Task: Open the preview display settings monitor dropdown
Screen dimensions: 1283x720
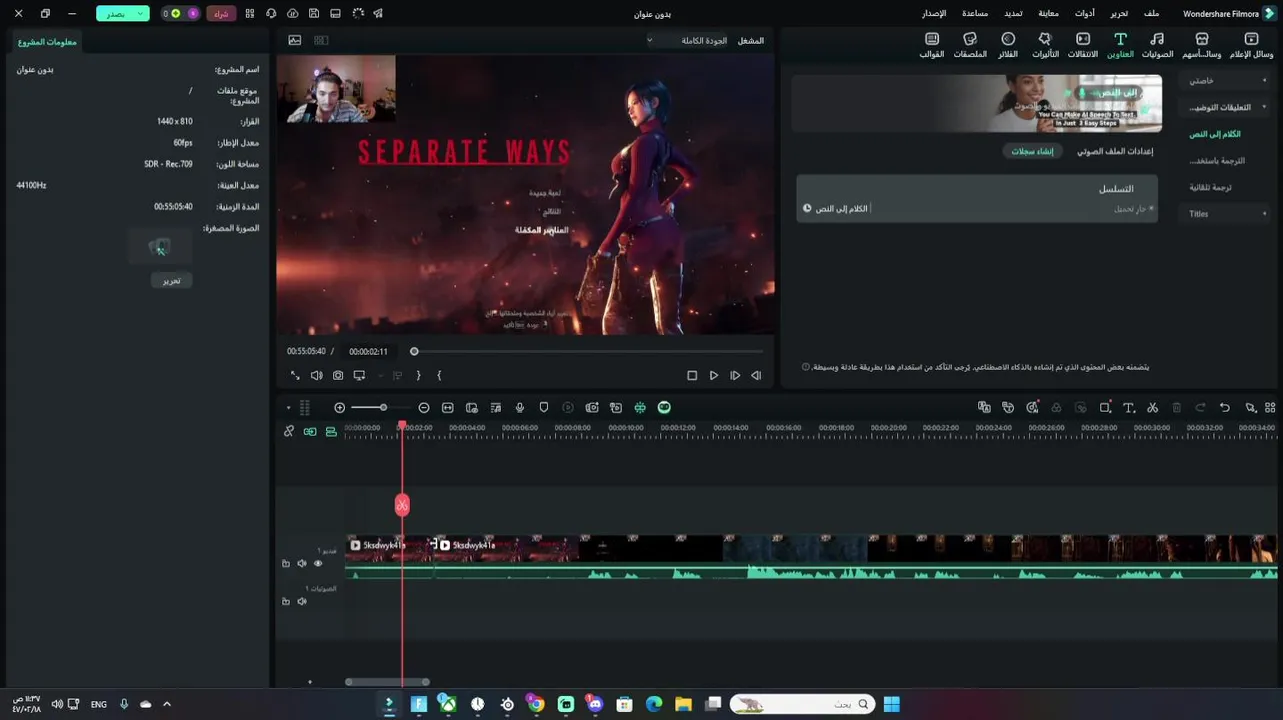Action: click(x=362, y=376)
